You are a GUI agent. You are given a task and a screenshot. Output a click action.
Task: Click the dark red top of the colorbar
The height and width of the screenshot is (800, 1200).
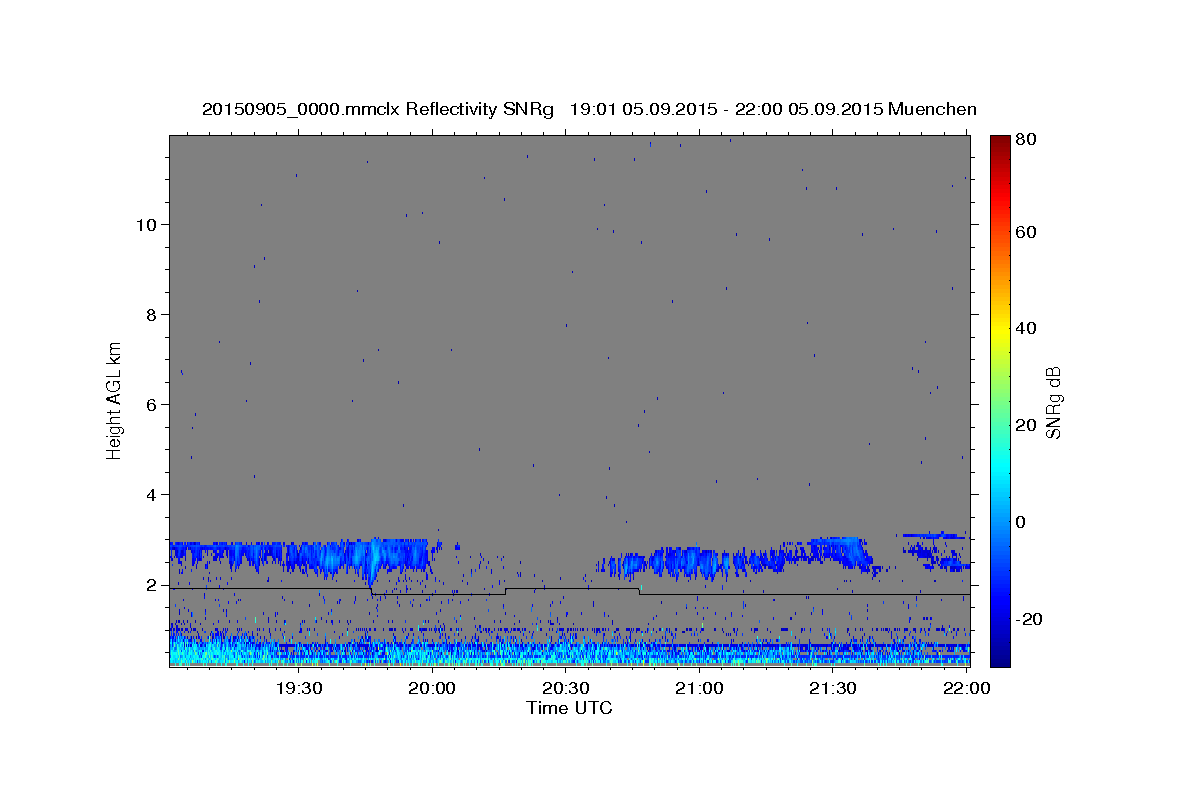1000,142
